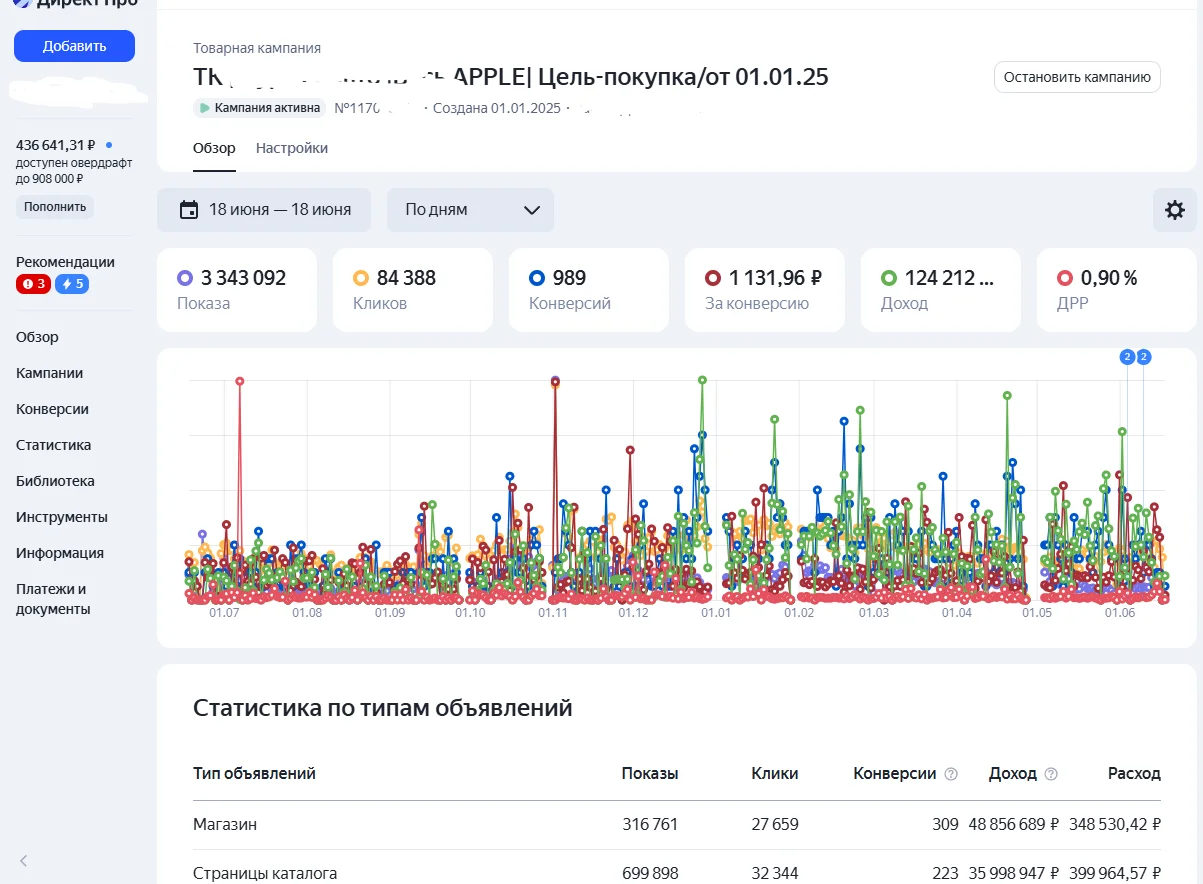Click the value 699 898

pyautogui.click(x=650, y=874)
